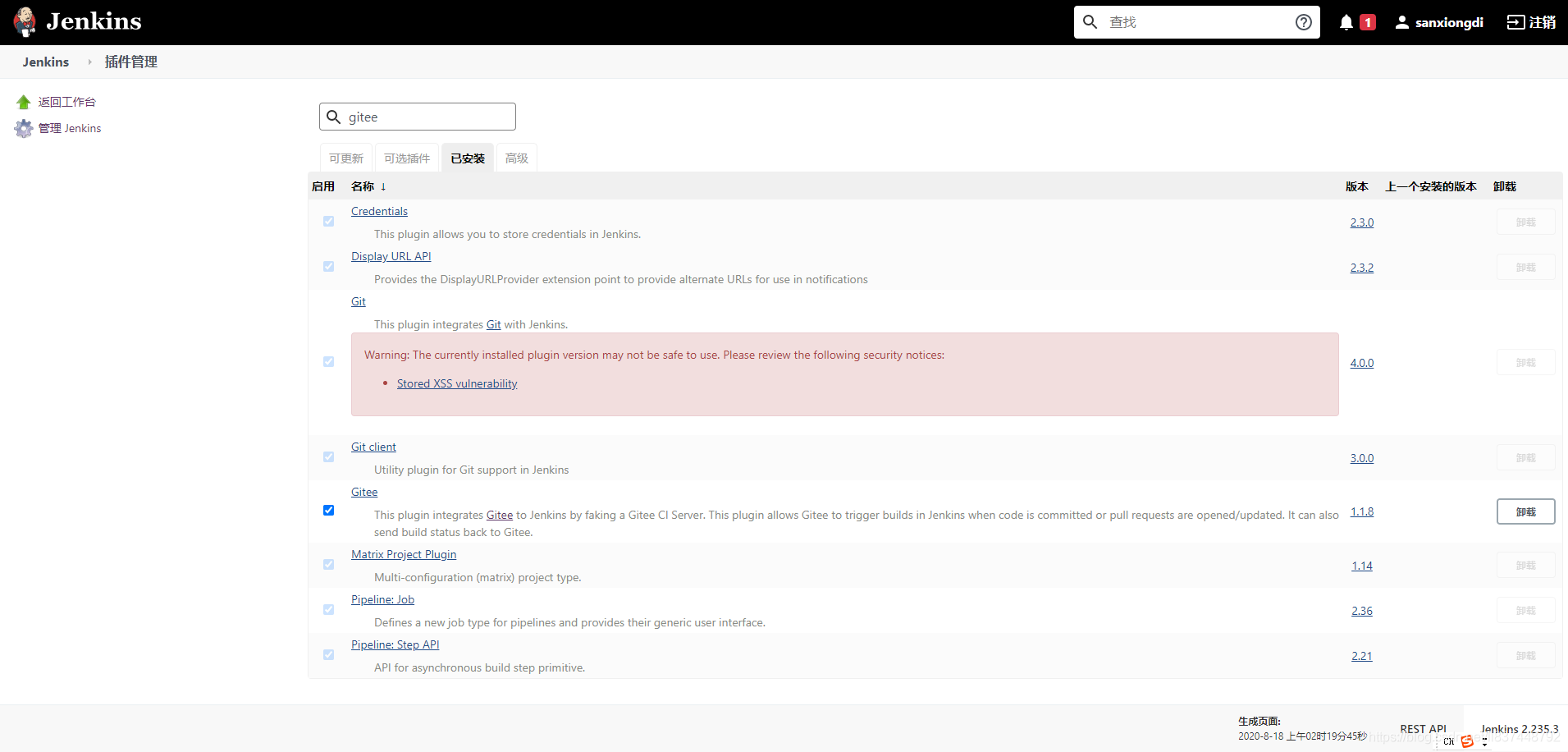The width and height of the screenshot is (1568, 752).
Task: Toggle the Git client plugin checkbox
Action: pos(328,456)
